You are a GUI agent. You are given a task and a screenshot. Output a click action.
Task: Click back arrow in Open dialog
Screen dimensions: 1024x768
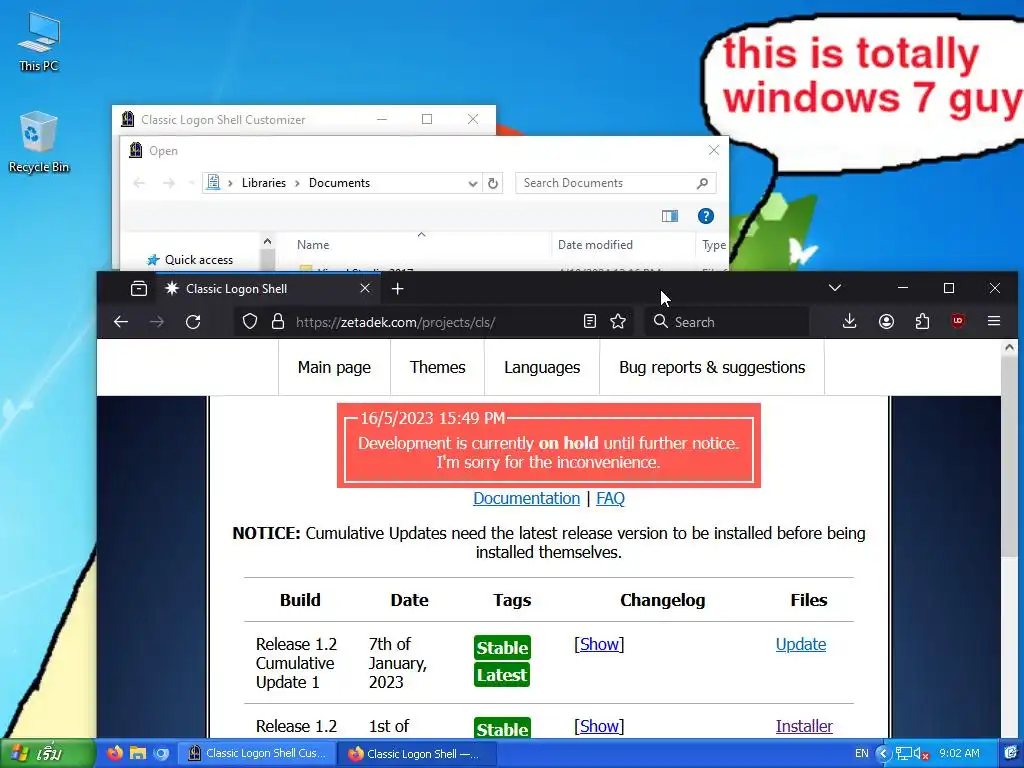tap(139, 183)
